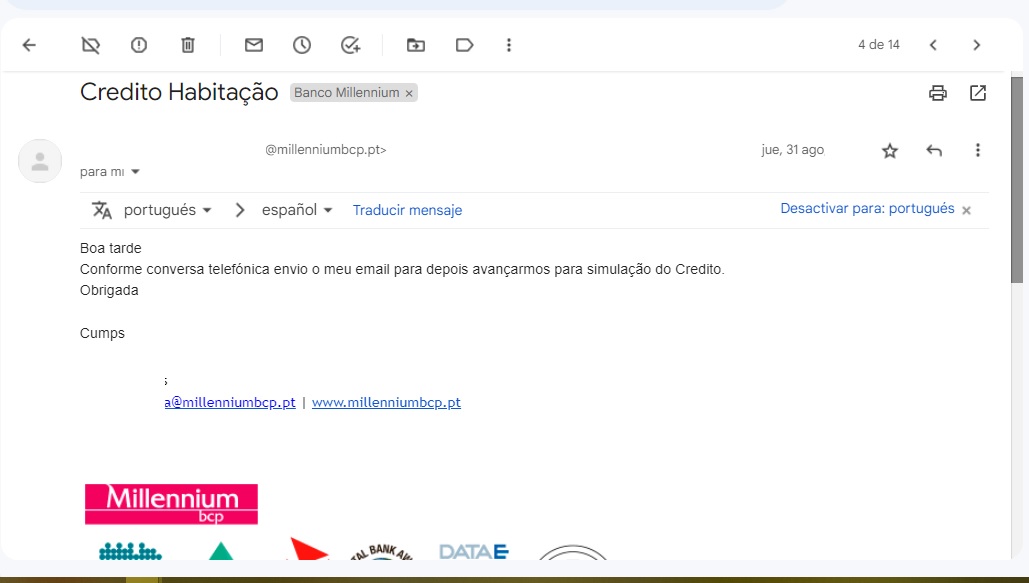Remove the Banco Millennium label

pyautogui.click(x=409, y=93)
